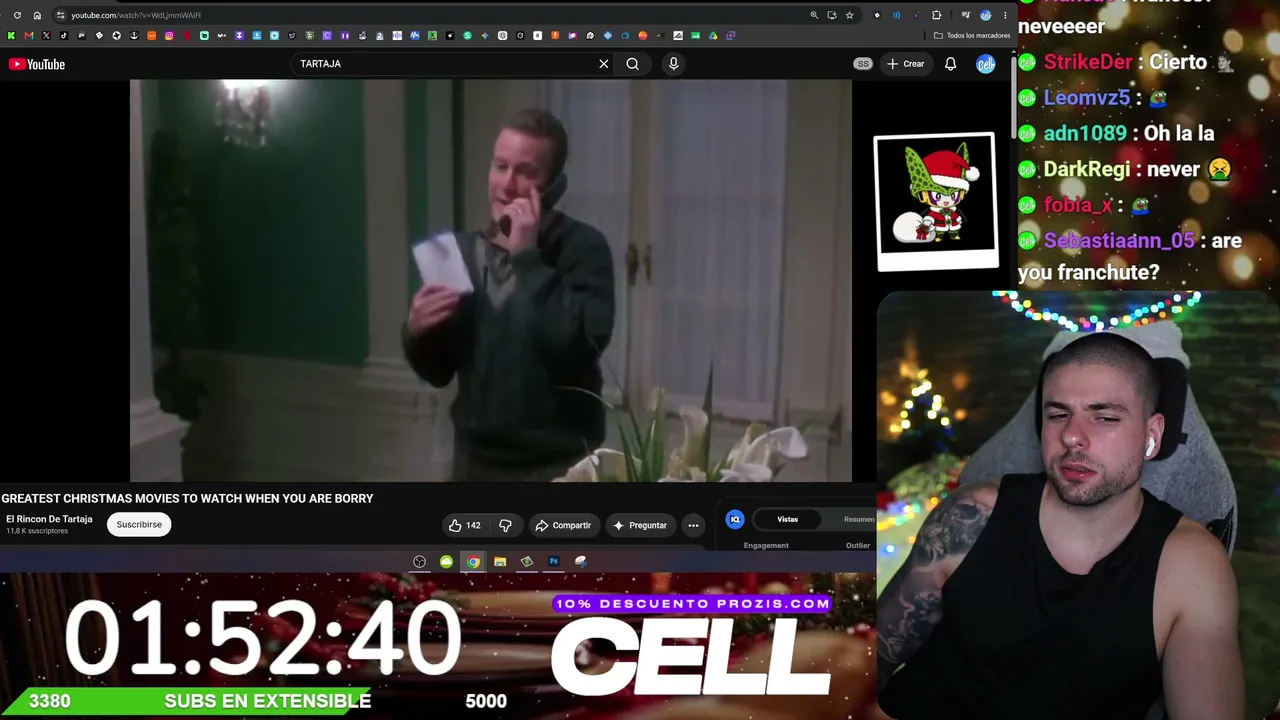
Task: Click the youtube.com address bar
Action: 430,15
